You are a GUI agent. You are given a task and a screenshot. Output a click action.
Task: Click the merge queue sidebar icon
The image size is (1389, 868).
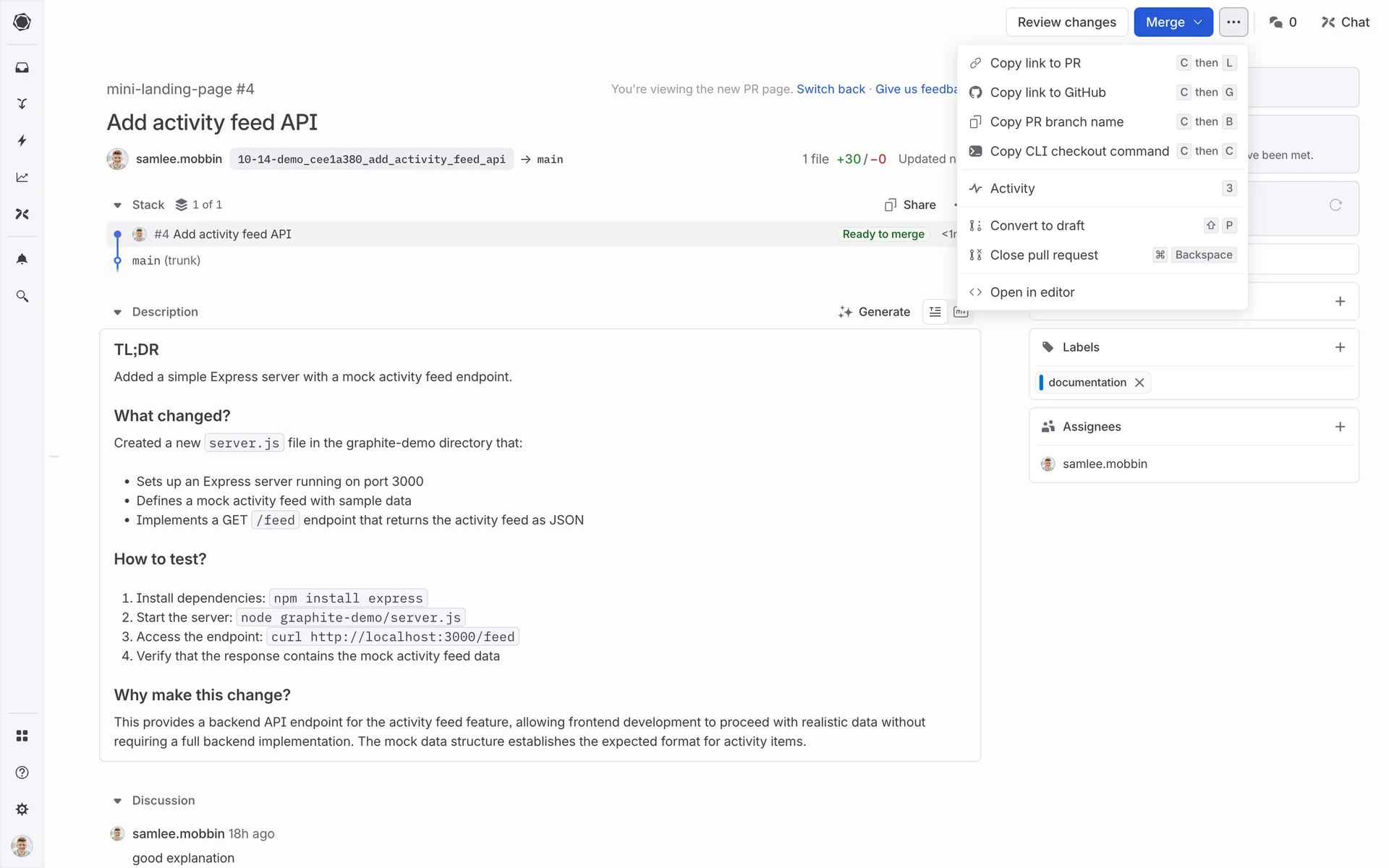(22, 103)
